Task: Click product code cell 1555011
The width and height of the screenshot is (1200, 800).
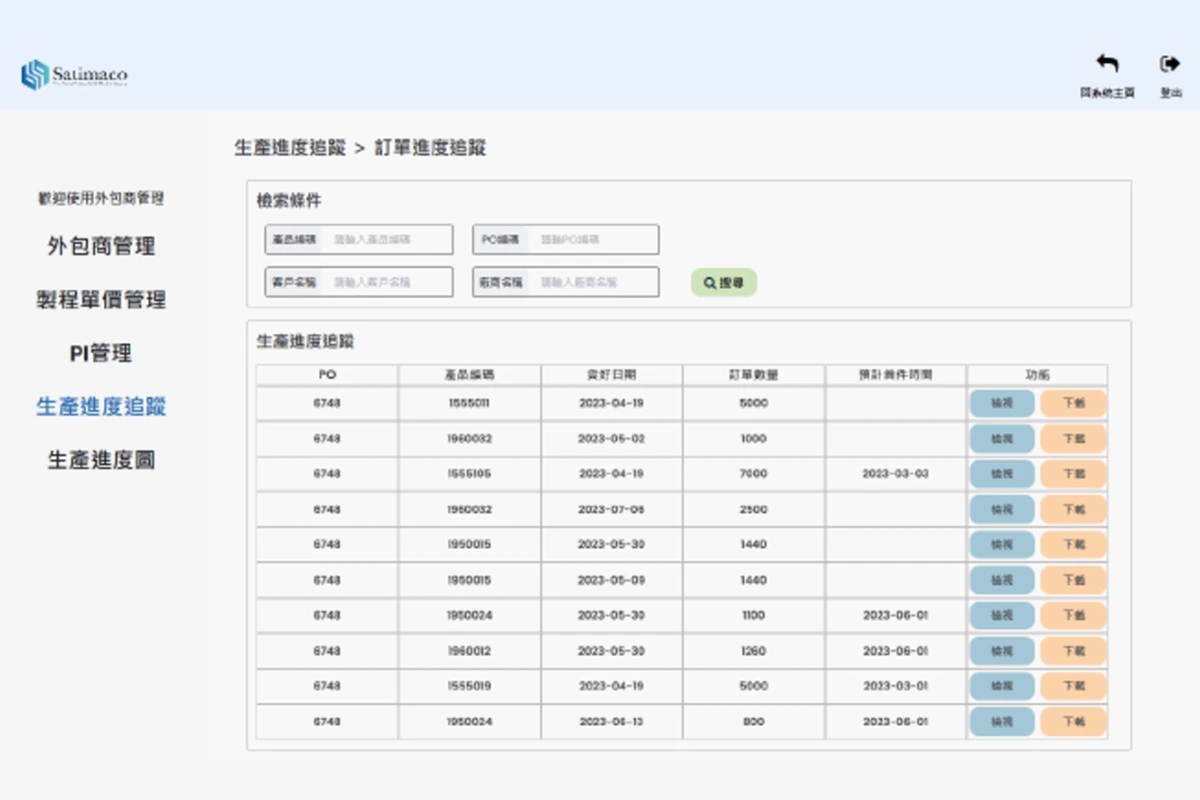Action: (469, 404)
